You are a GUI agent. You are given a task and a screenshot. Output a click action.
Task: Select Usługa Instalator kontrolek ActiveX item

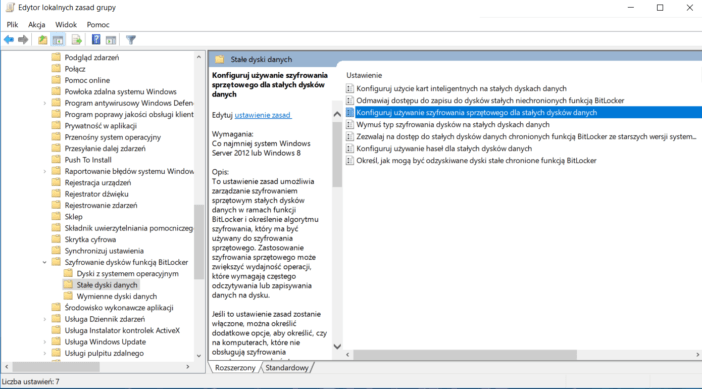pyautogui.click(x=122, y=330)
